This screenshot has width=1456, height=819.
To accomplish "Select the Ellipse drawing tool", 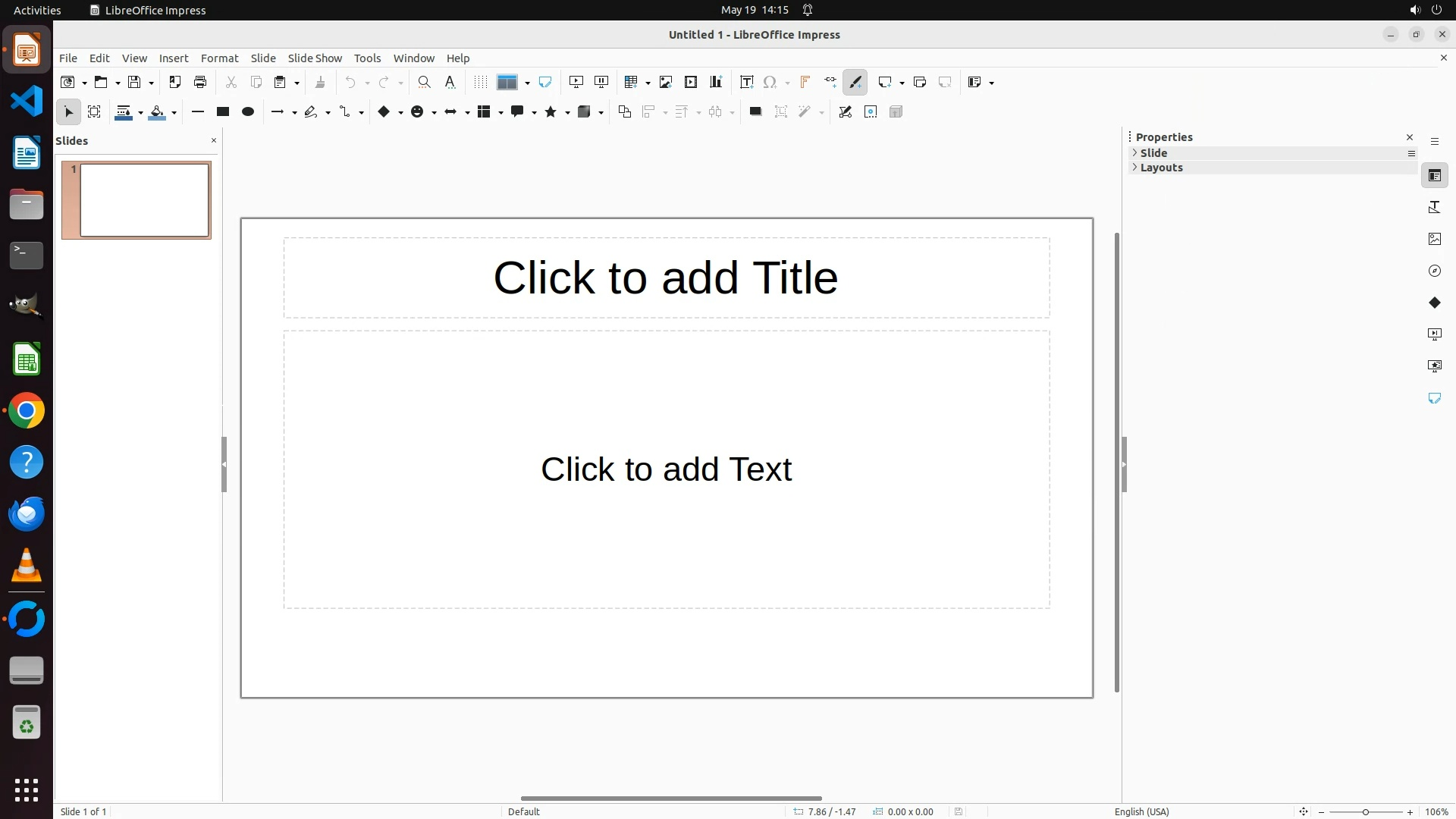I will (x=247, y=112).
